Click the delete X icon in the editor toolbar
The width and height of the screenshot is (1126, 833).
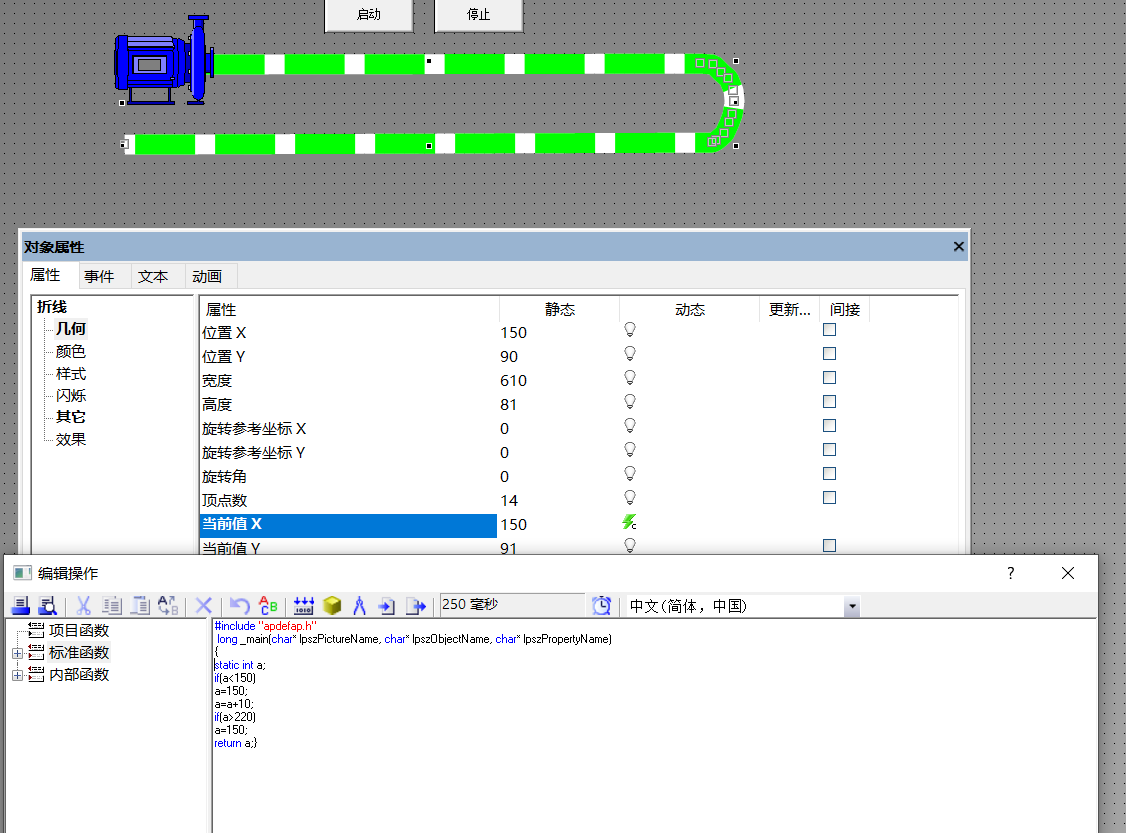(x=203, y=606)
